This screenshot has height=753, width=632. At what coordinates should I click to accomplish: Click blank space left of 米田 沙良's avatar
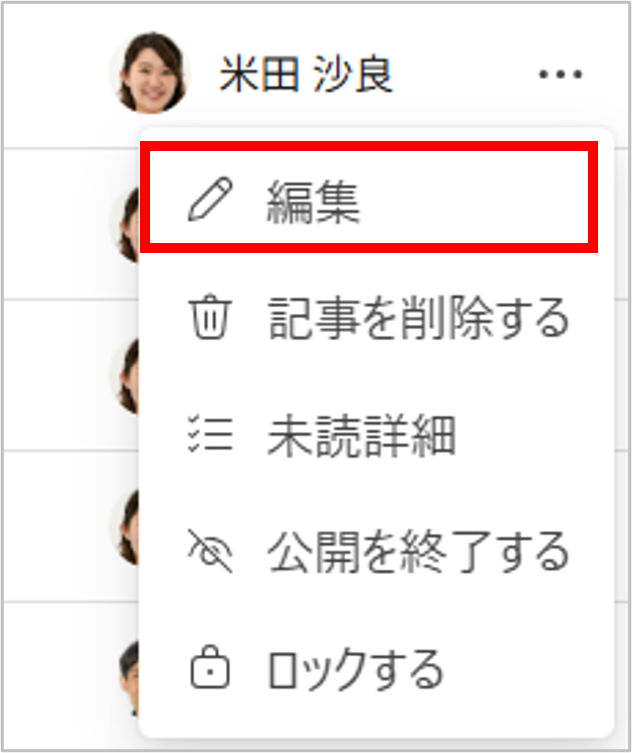coord(55,74)
